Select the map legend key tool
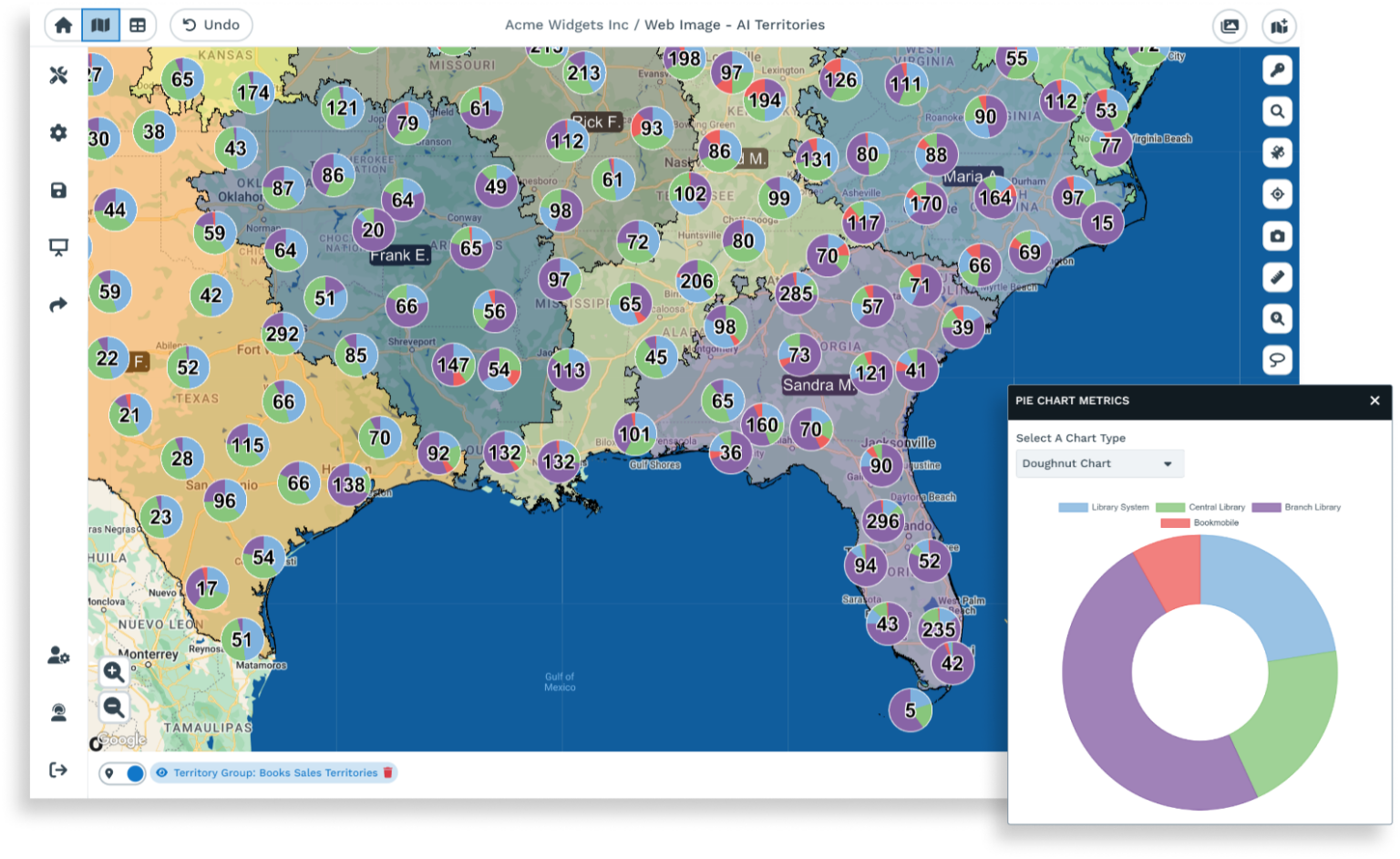This screenshot has width=1400, height=859. (x=1277, y=70)
